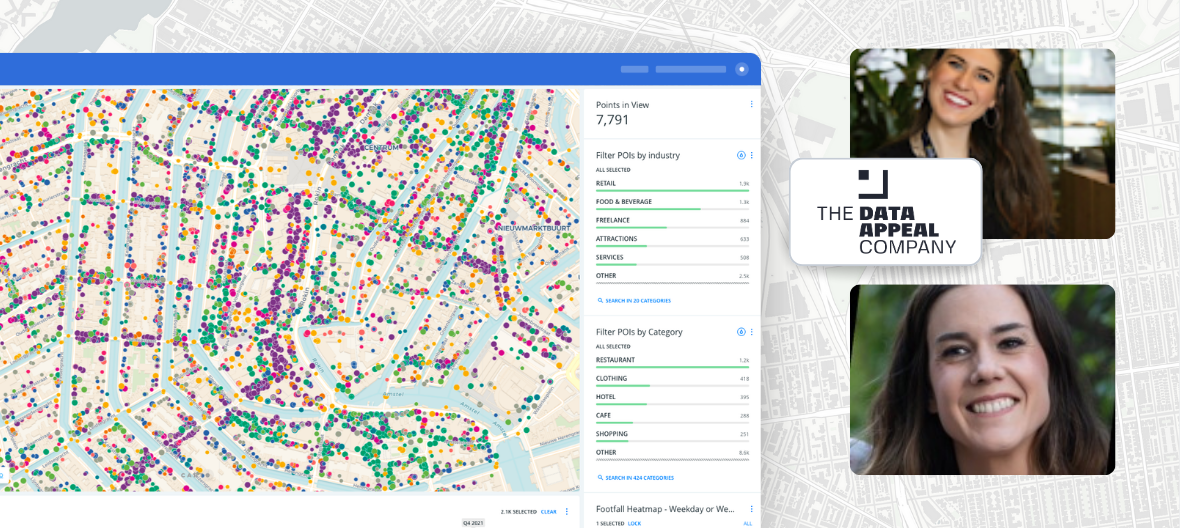1180x528 pixels.
Task: Select the CAFE category row
Action: tap(672, 417)
